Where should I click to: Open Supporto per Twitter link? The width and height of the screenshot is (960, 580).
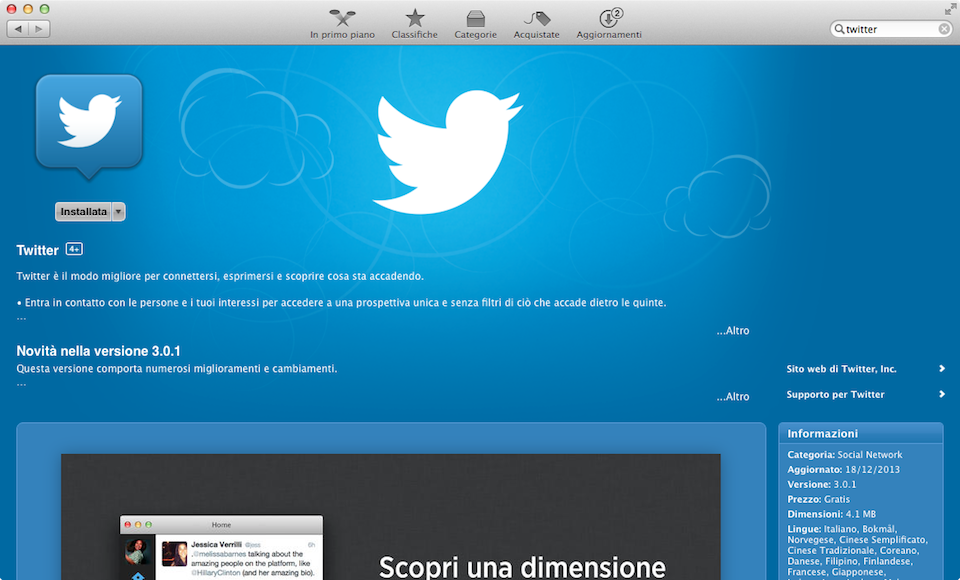coord(835,394)
